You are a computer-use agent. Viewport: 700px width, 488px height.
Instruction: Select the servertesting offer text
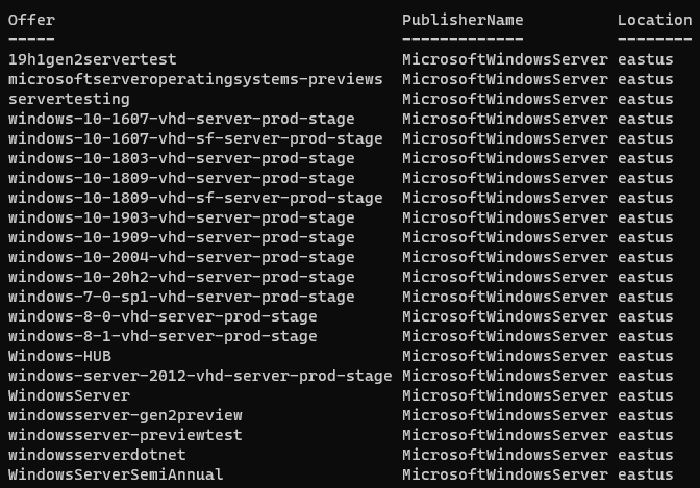[x=69, y=99]
